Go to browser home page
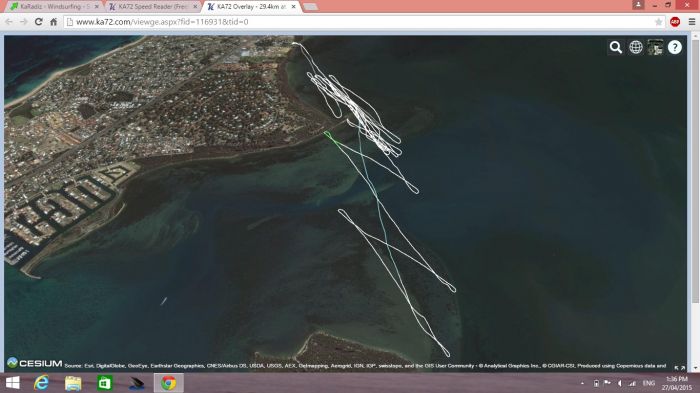The image size is (700, 393). (54, 22)
